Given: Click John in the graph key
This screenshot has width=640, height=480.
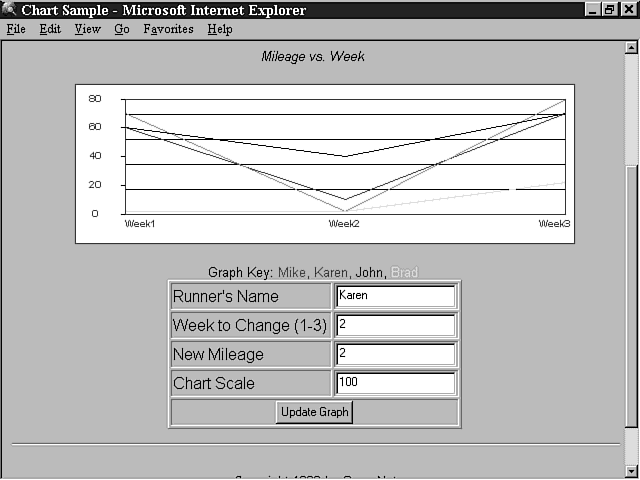Looking at the screenshot, I should pyautogui.click(x=370, y=272).
